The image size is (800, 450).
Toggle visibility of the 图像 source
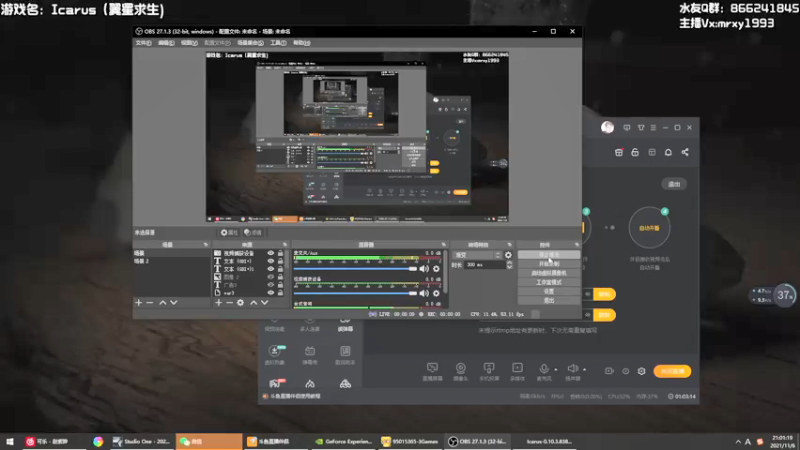click(x=270, y=277)
